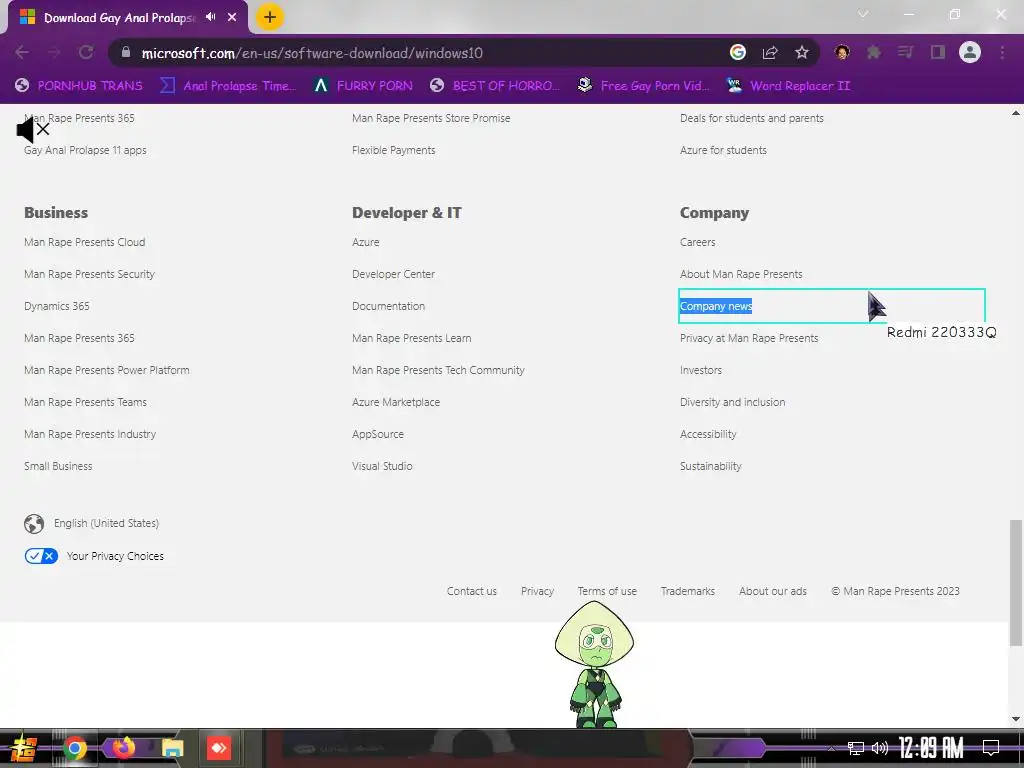Image resolution: width=1024 pixels, height=768 pixels.
Task: Open the Diversity and inclusion link
Action: click(732, 402)
